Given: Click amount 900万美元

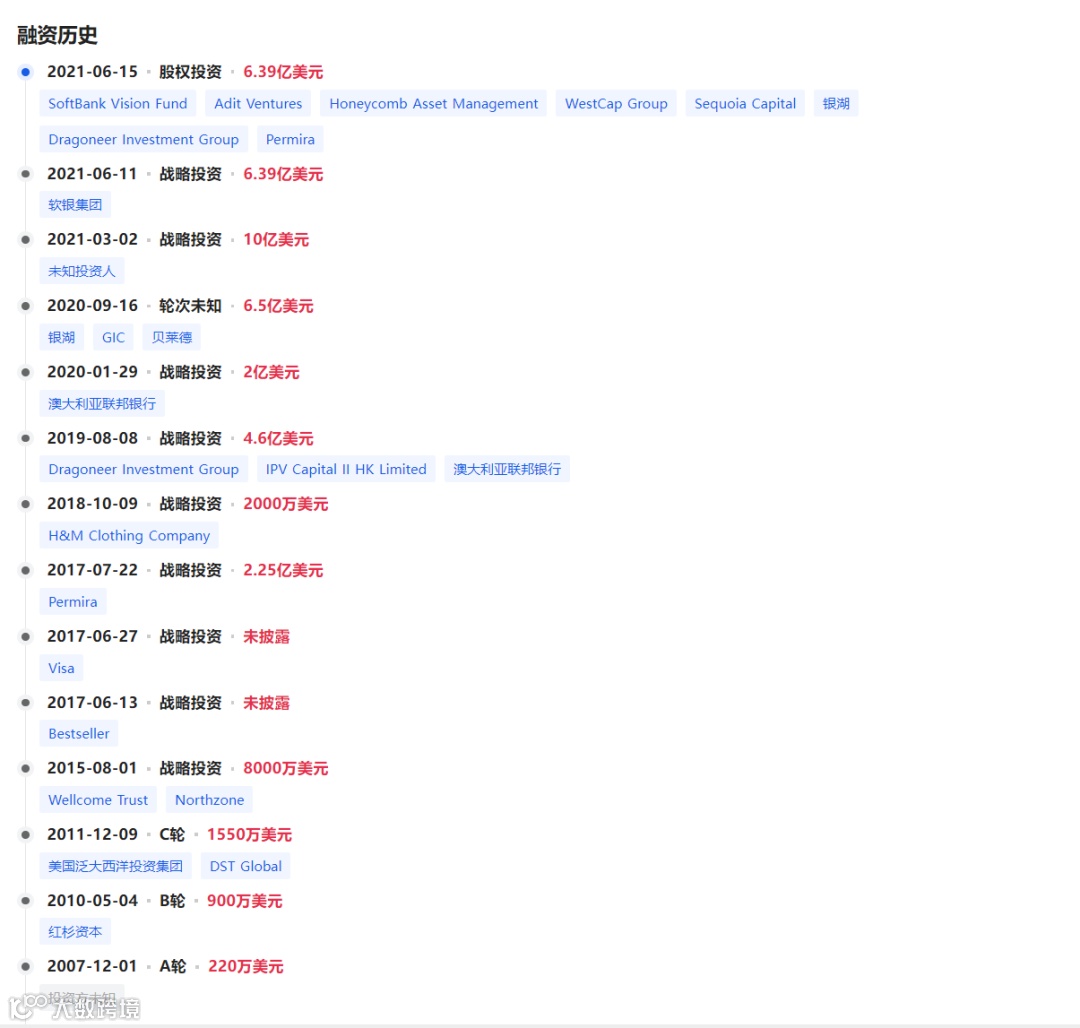Looking at the screenshot, I should pyautogui.click(x=245, y=901).
